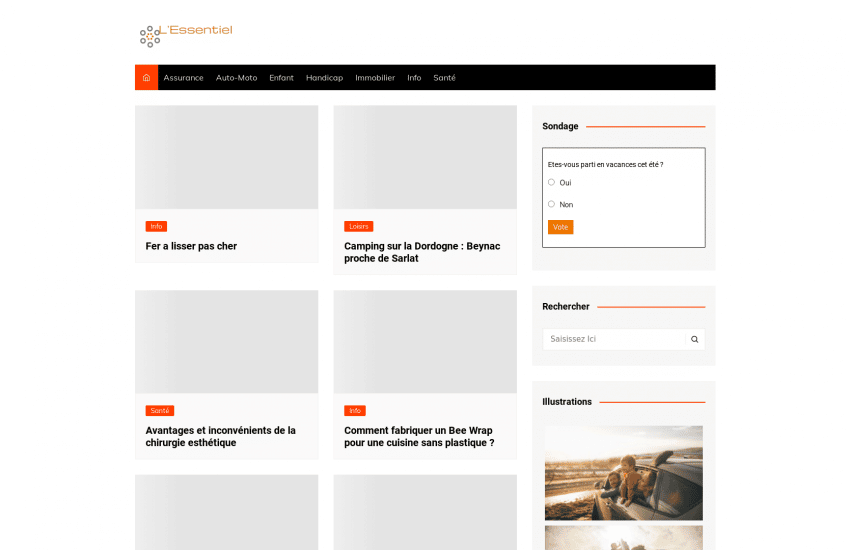Read the chirurgie esthétique article

tap(220, 436)
